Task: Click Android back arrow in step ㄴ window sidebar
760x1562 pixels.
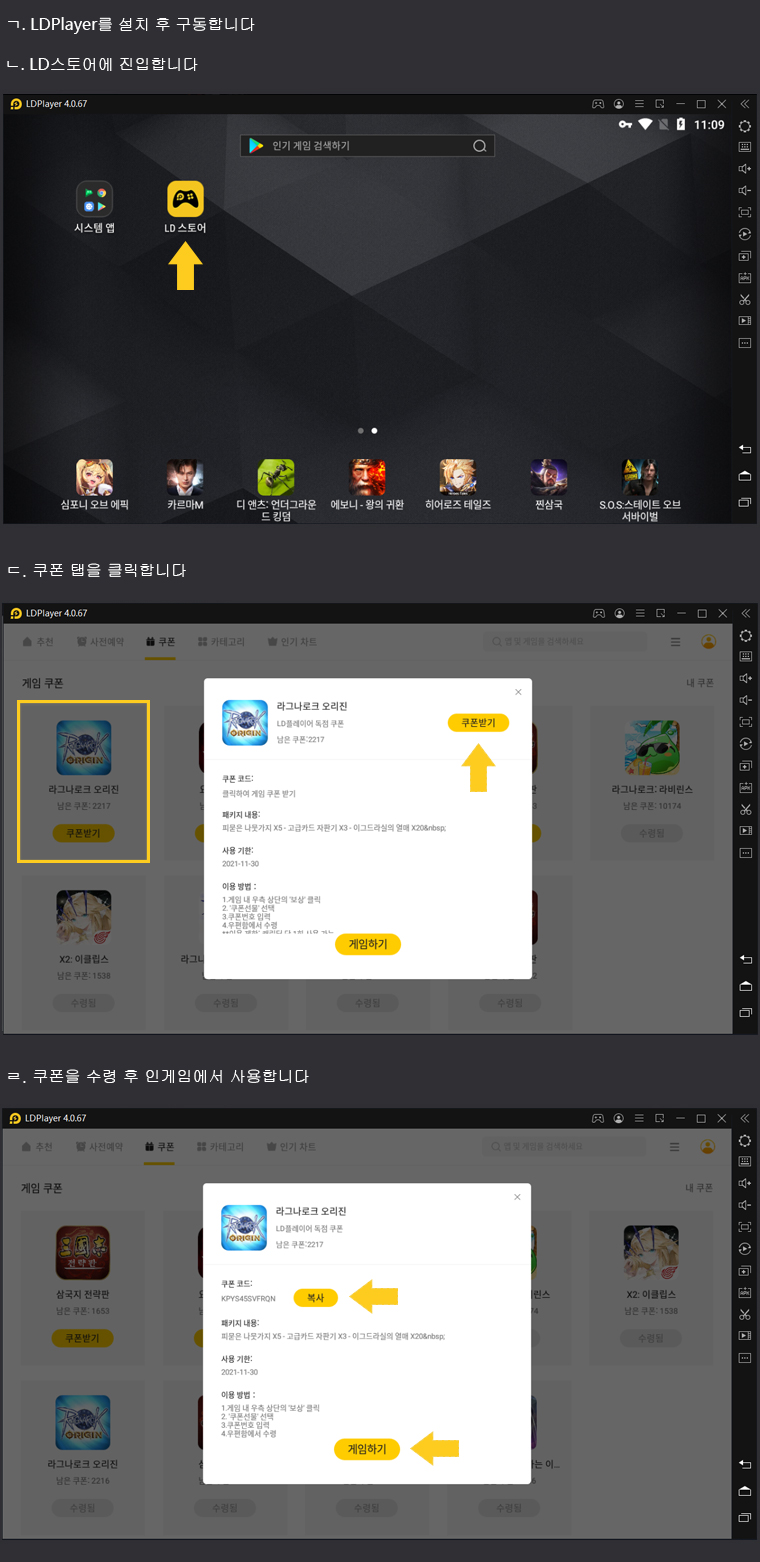Action: pyautogui.click(x=745, y=449)
